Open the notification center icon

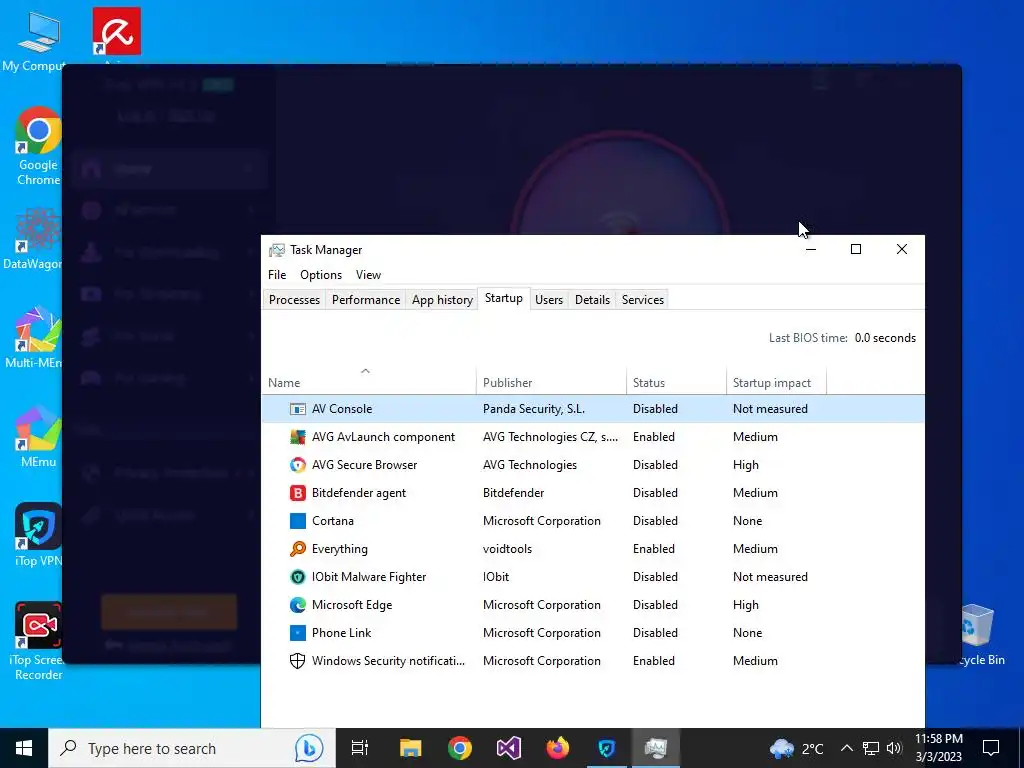click(x=991, y=748)
